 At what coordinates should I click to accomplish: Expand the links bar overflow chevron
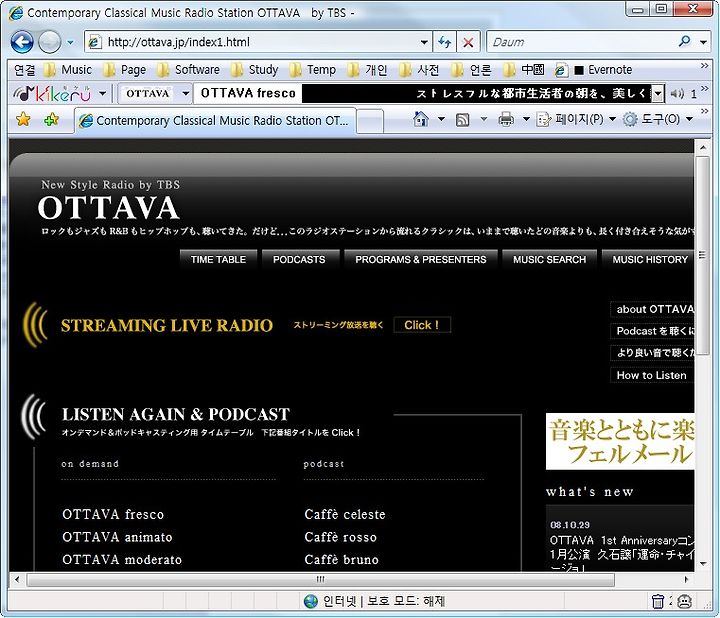704,66
